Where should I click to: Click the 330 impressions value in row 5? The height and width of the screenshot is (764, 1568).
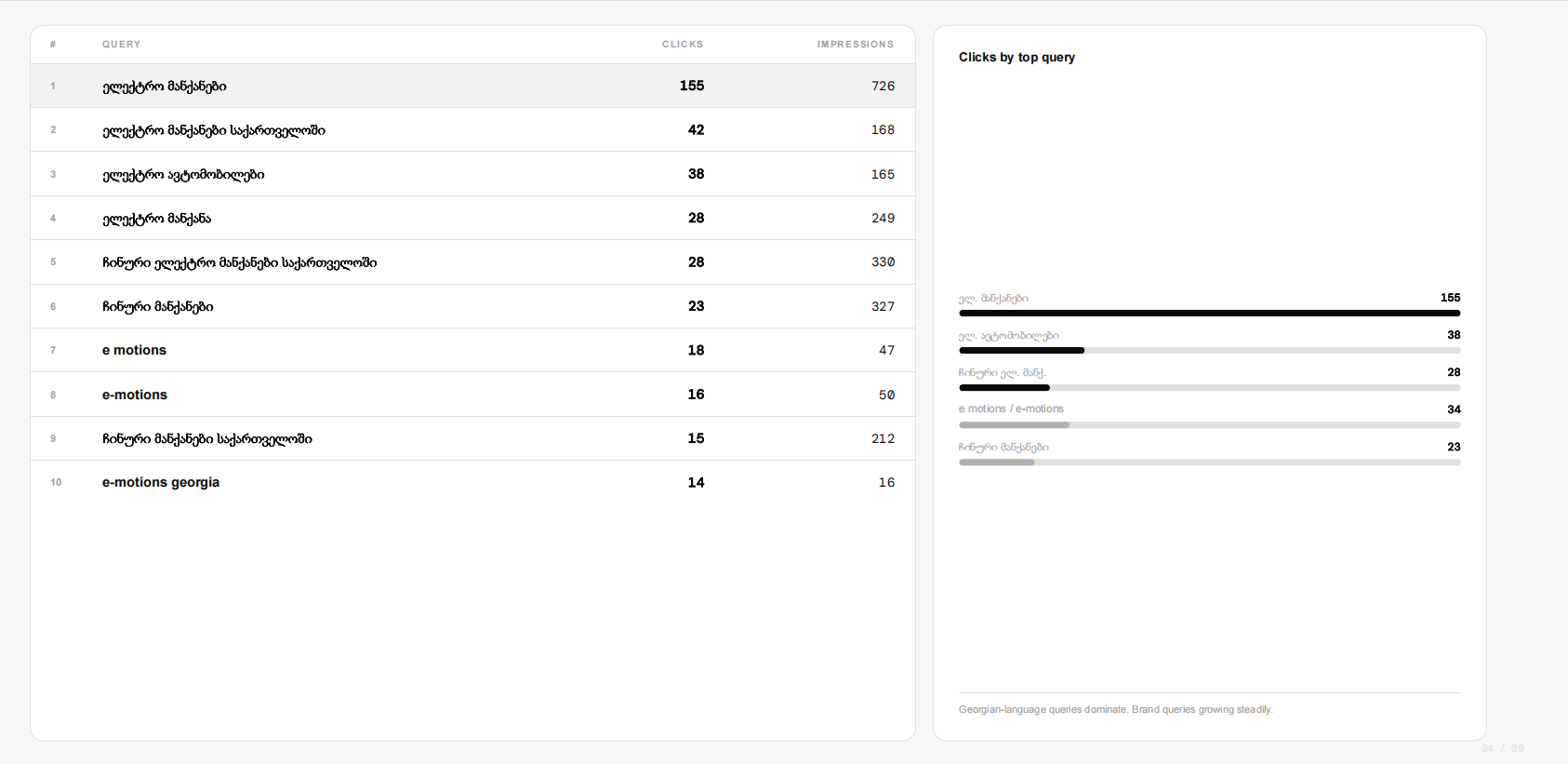pyautogui.click(x=883, y=262)
